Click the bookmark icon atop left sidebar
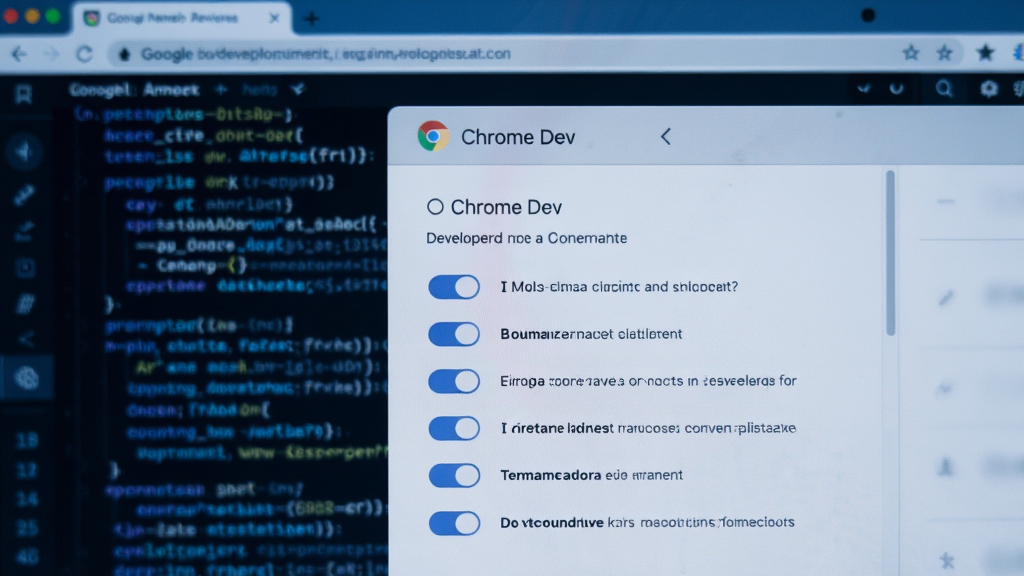The width and height of the screenshot is (1024, 576). (x=24, y=95)
